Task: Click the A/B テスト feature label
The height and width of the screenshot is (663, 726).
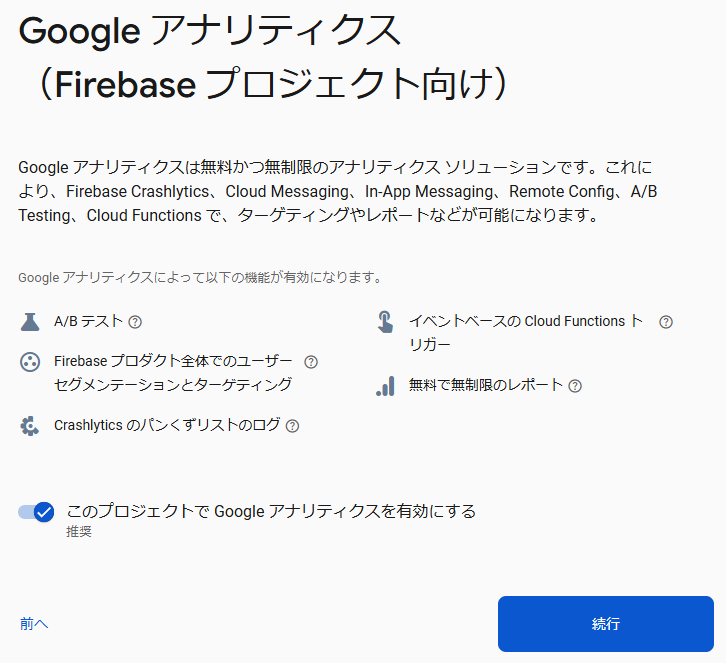Action: click(88, 321)
